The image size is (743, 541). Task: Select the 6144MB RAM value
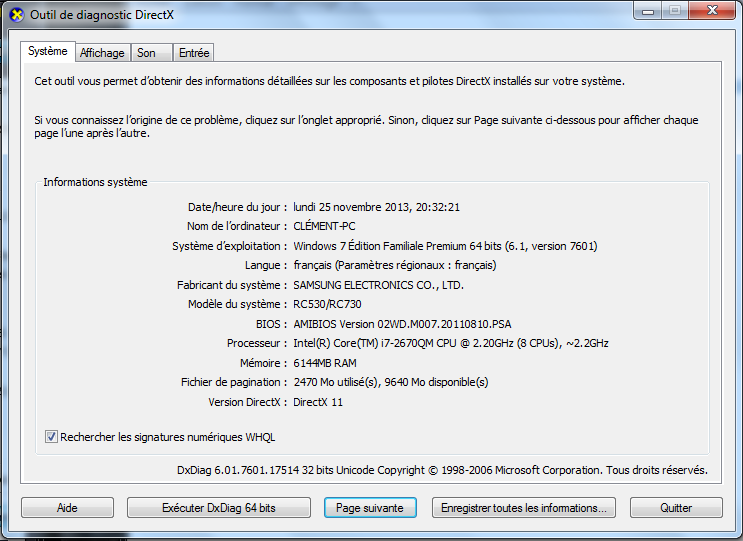click(x=325, y=363)
